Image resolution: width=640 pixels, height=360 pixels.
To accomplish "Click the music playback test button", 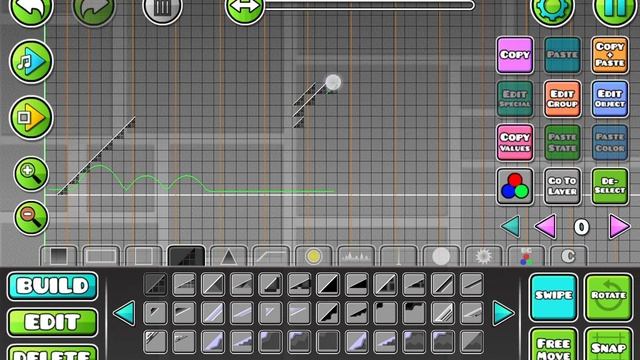I will click(31, 61).
